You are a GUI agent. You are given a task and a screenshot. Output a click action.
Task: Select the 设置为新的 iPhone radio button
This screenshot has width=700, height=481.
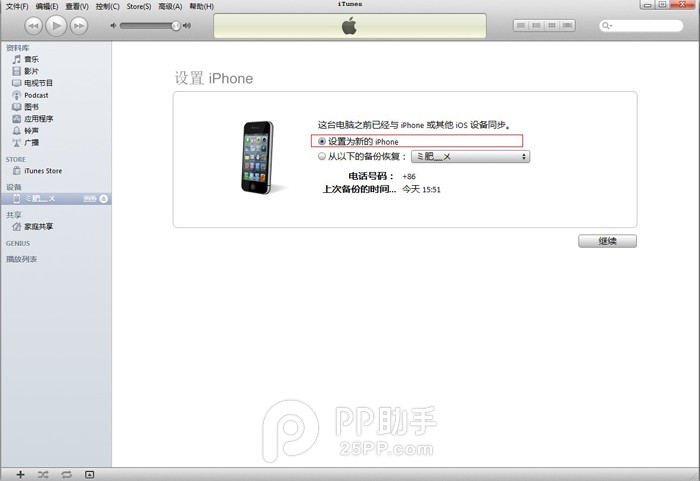click(321, 142)
